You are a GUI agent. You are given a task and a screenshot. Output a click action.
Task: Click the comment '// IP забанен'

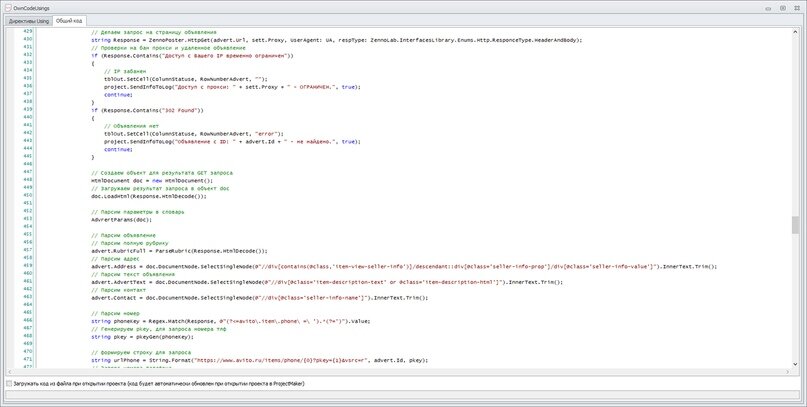(125, 71)
